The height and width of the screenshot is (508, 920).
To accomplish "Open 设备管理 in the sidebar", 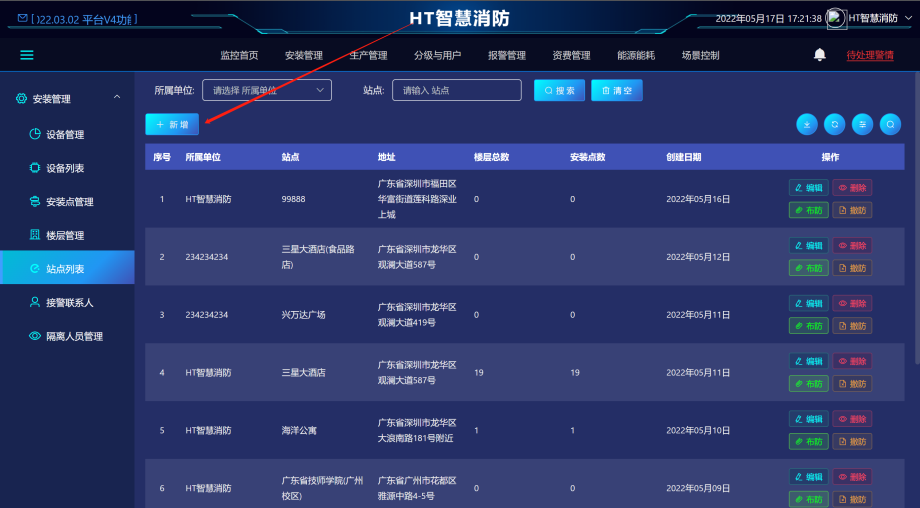I will point(67,134).
